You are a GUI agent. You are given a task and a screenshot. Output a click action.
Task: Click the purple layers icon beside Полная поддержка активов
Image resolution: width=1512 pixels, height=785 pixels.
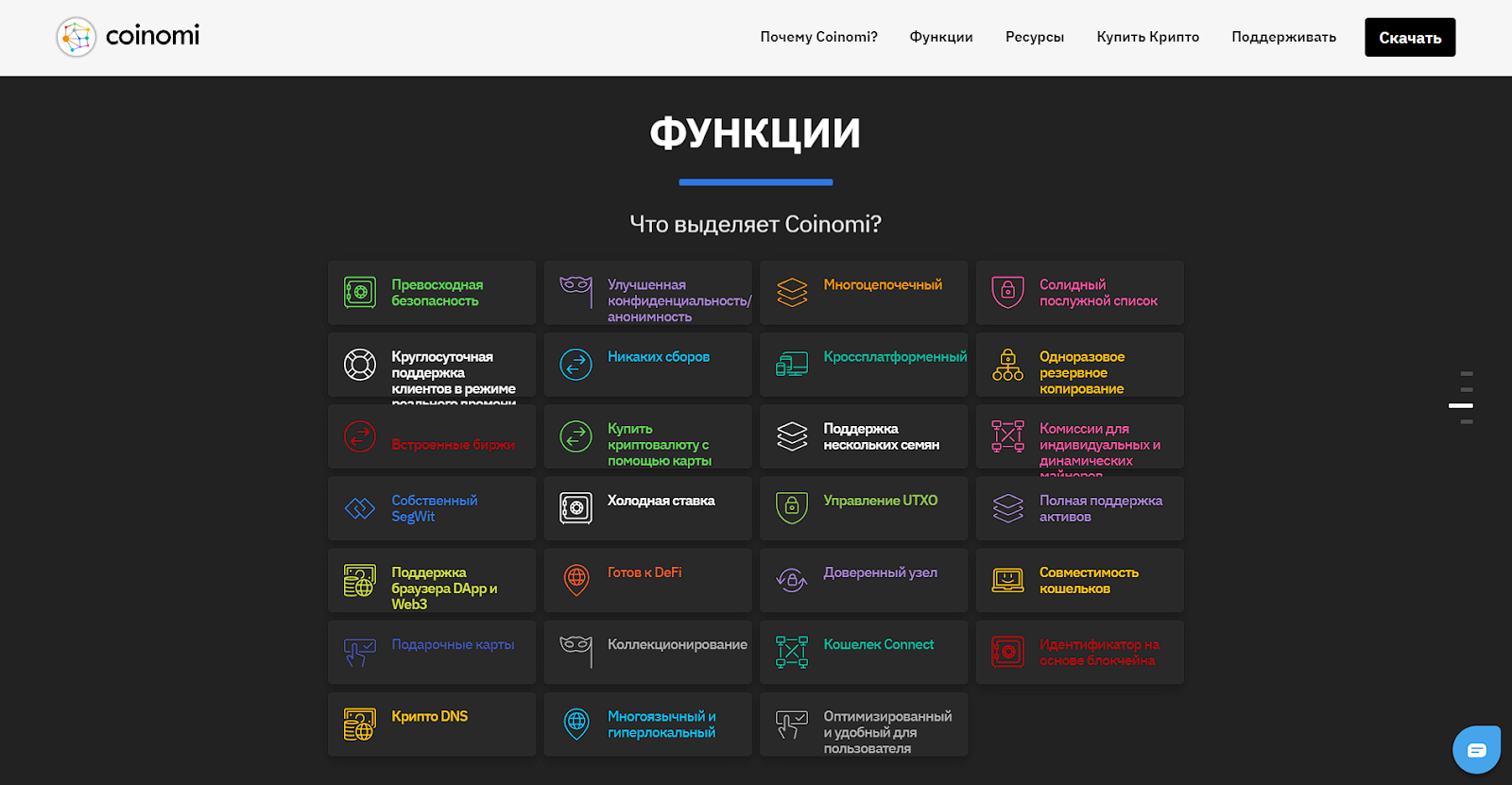(x=1008, y=508)
